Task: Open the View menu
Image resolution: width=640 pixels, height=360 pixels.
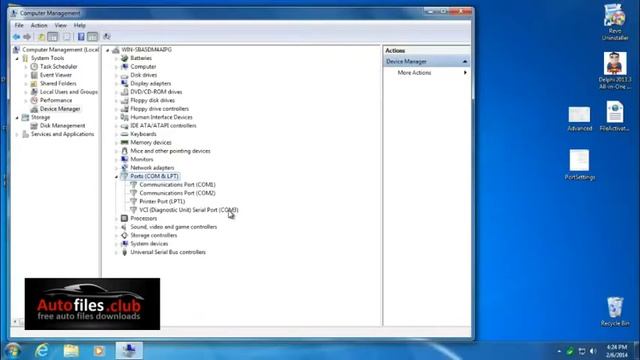Action: tap(60, 25)
